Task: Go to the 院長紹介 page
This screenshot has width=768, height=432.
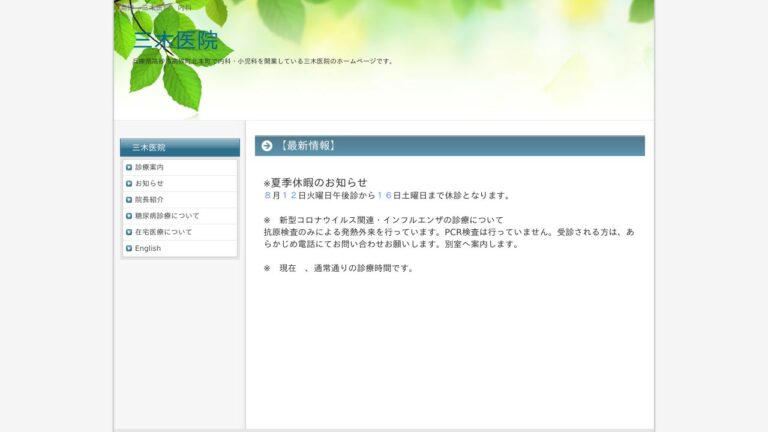Action: pyautogui.click(x=150, y=199)
